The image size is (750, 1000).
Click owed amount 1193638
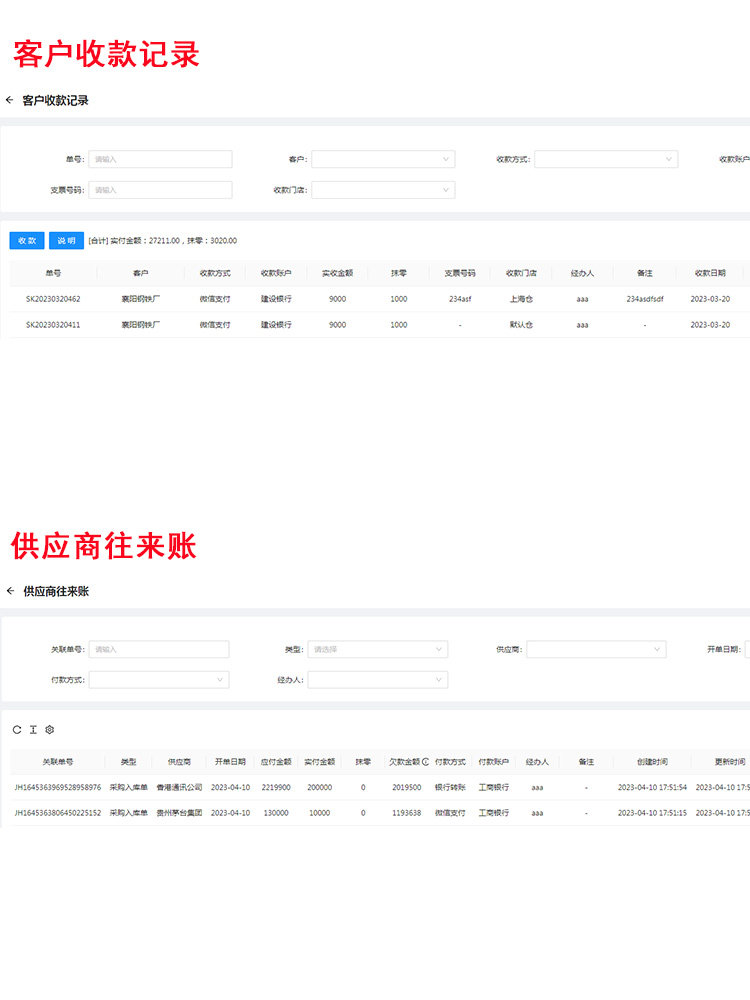pos(406,813)
